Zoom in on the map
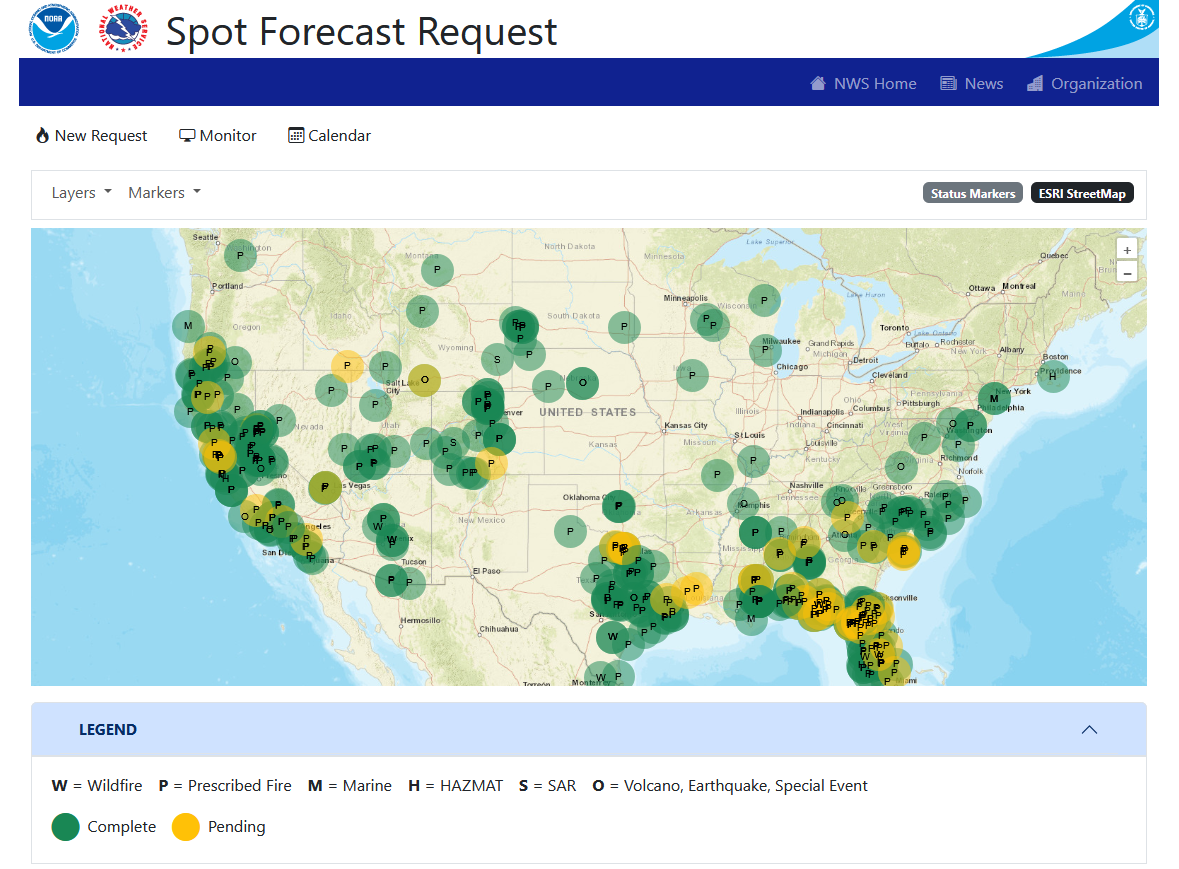Image resolution: width=1179 pixels, height=869 pixels. pos(1127,250)
